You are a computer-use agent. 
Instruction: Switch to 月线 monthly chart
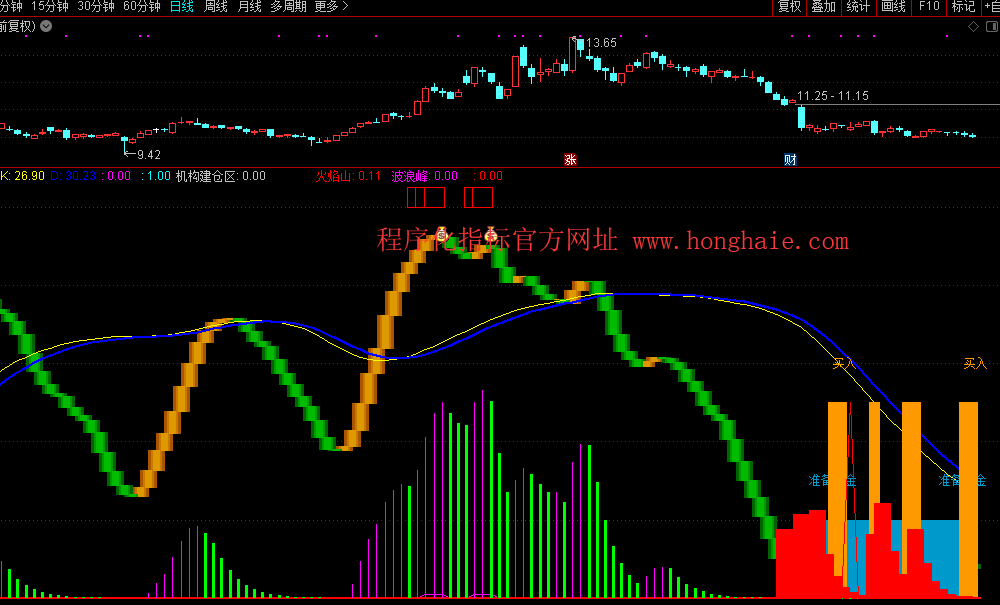[x=249, y=7]
